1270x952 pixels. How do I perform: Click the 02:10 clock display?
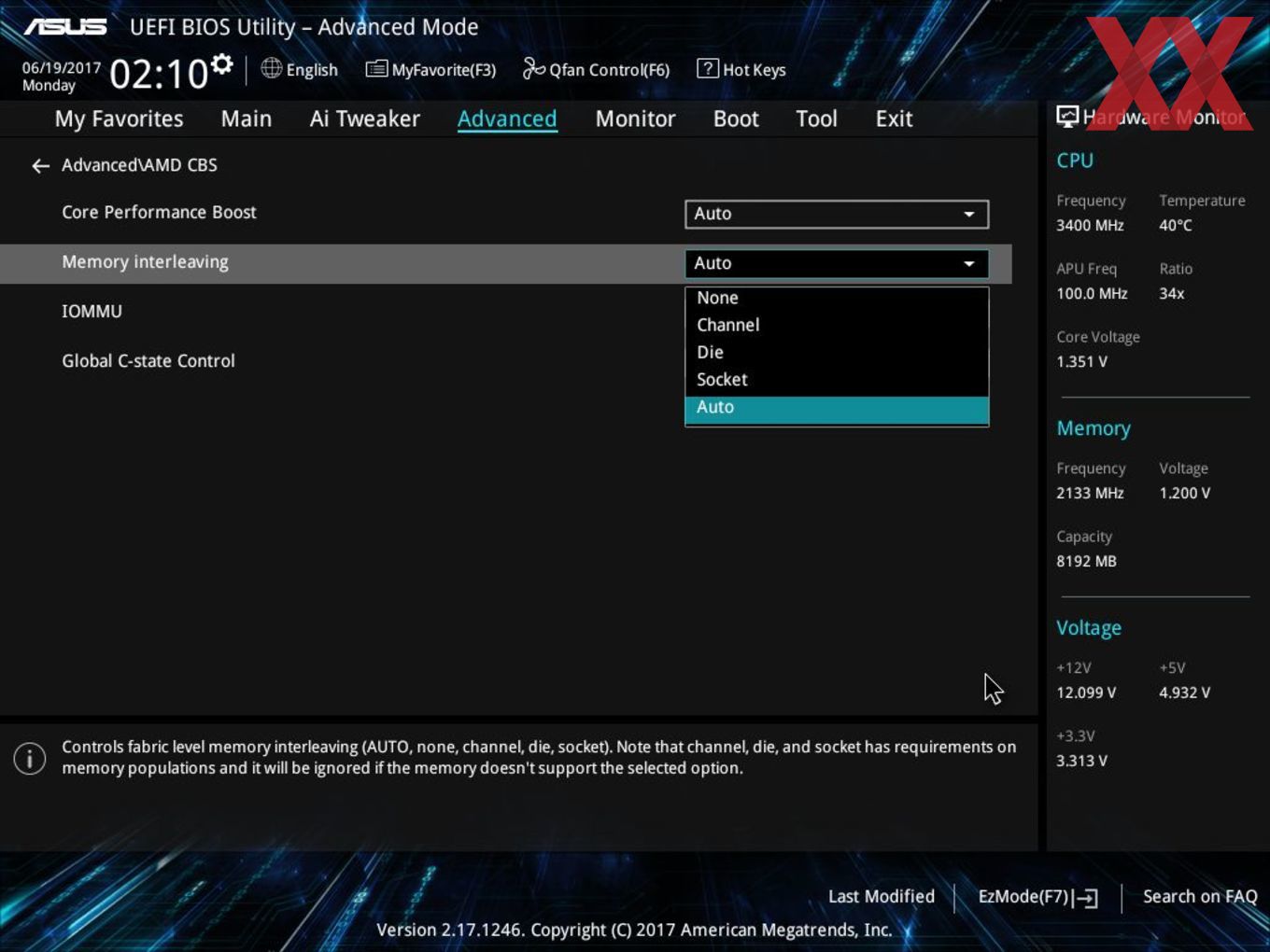click(x=159, y=74)
